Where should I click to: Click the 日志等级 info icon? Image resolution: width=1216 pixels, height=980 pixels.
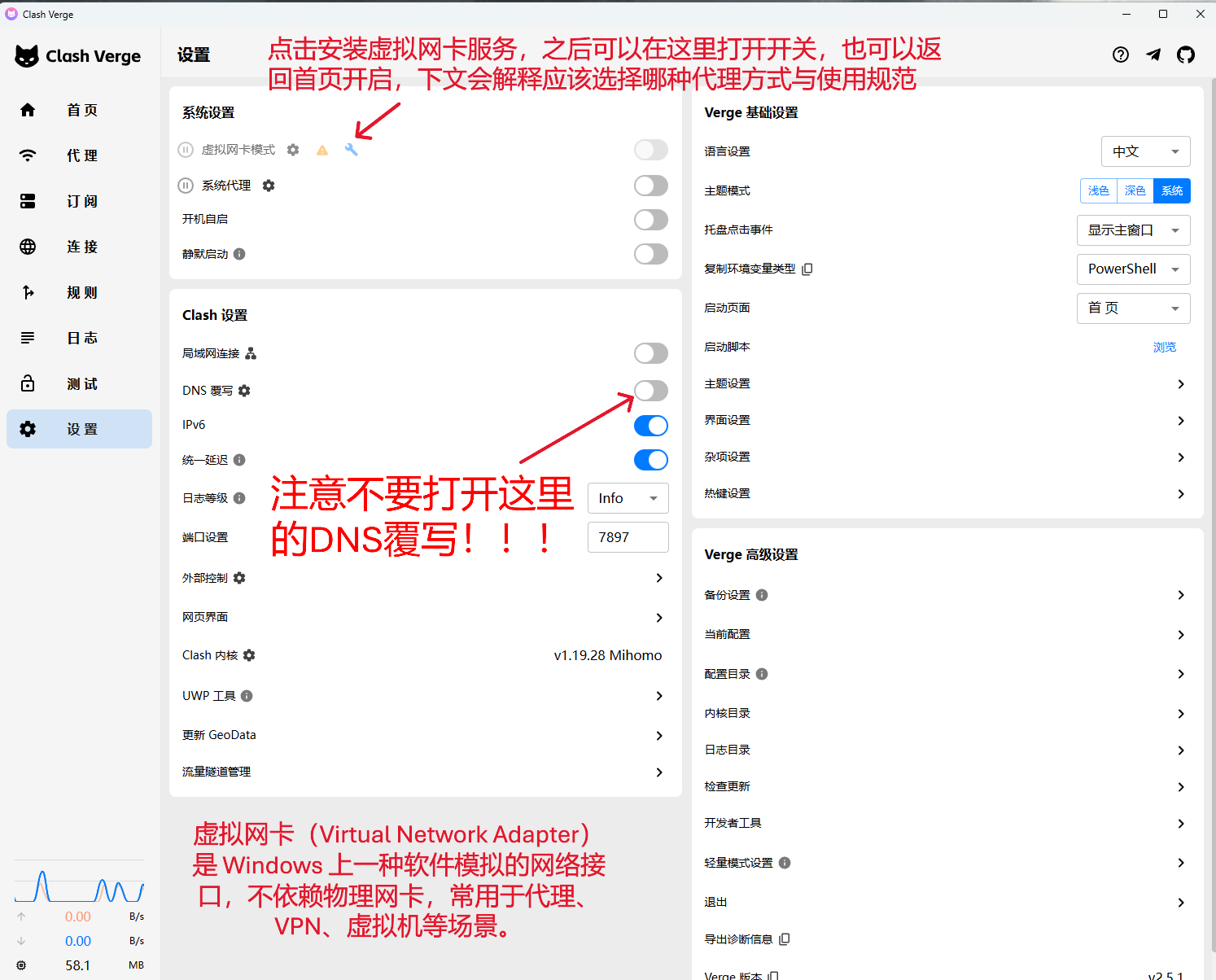coord(239,498)
